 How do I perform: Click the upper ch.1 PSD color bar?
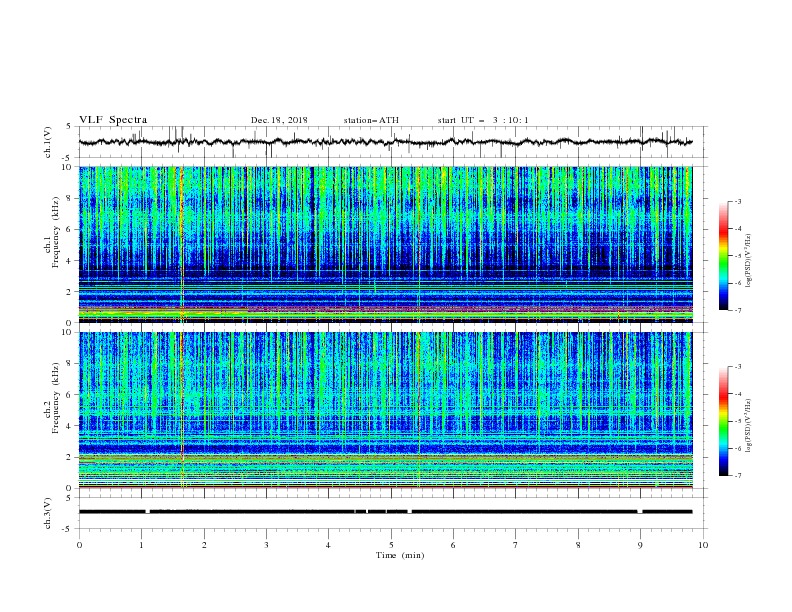724,256
